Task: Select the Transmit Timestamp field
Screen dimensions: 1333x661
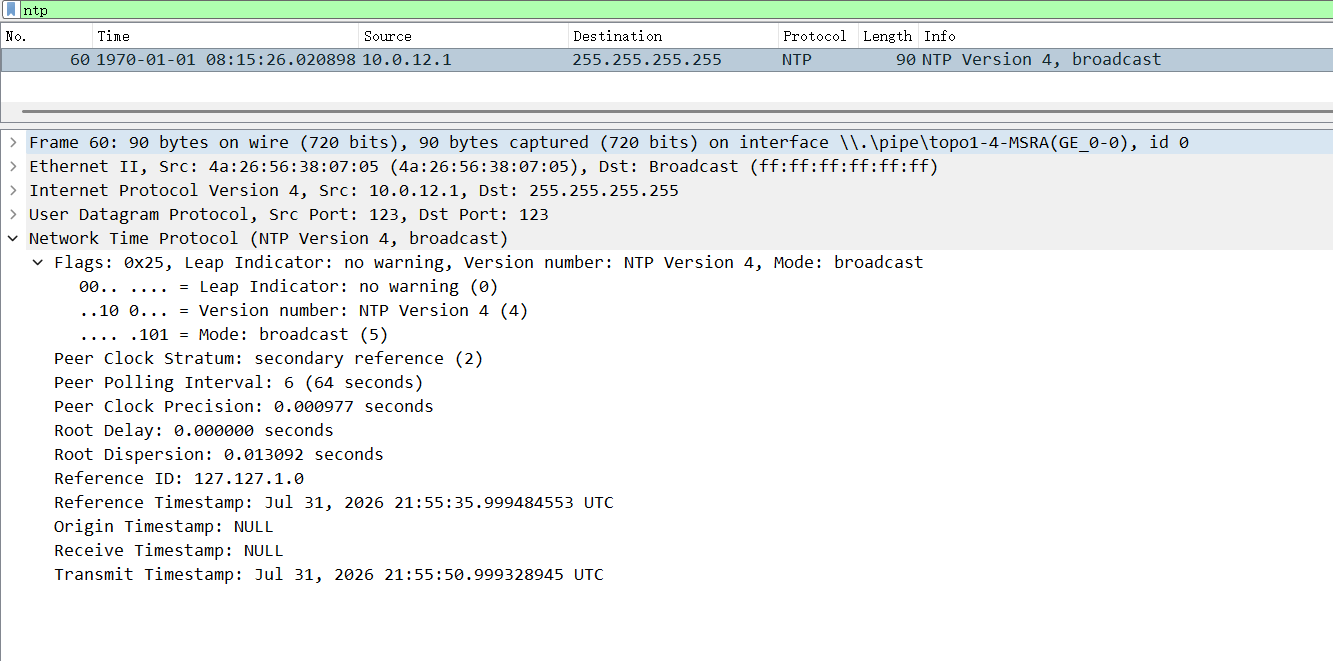Action: tap(329, 575)
